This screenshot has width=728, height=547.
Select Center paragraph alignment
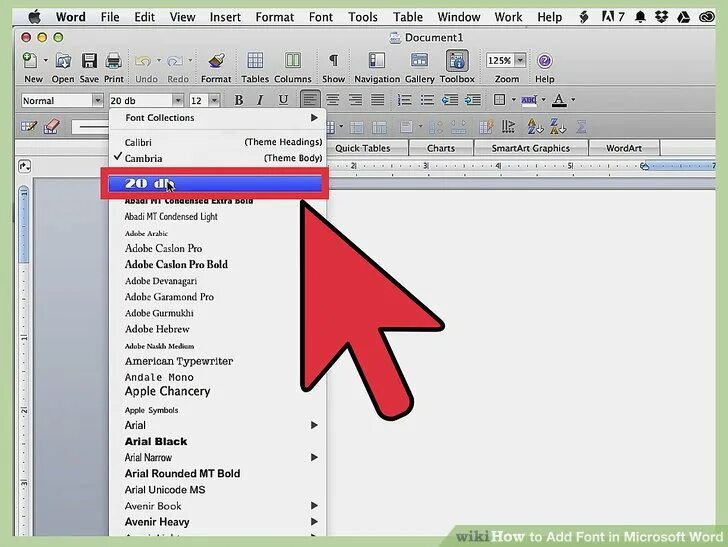tap(332, 100)
